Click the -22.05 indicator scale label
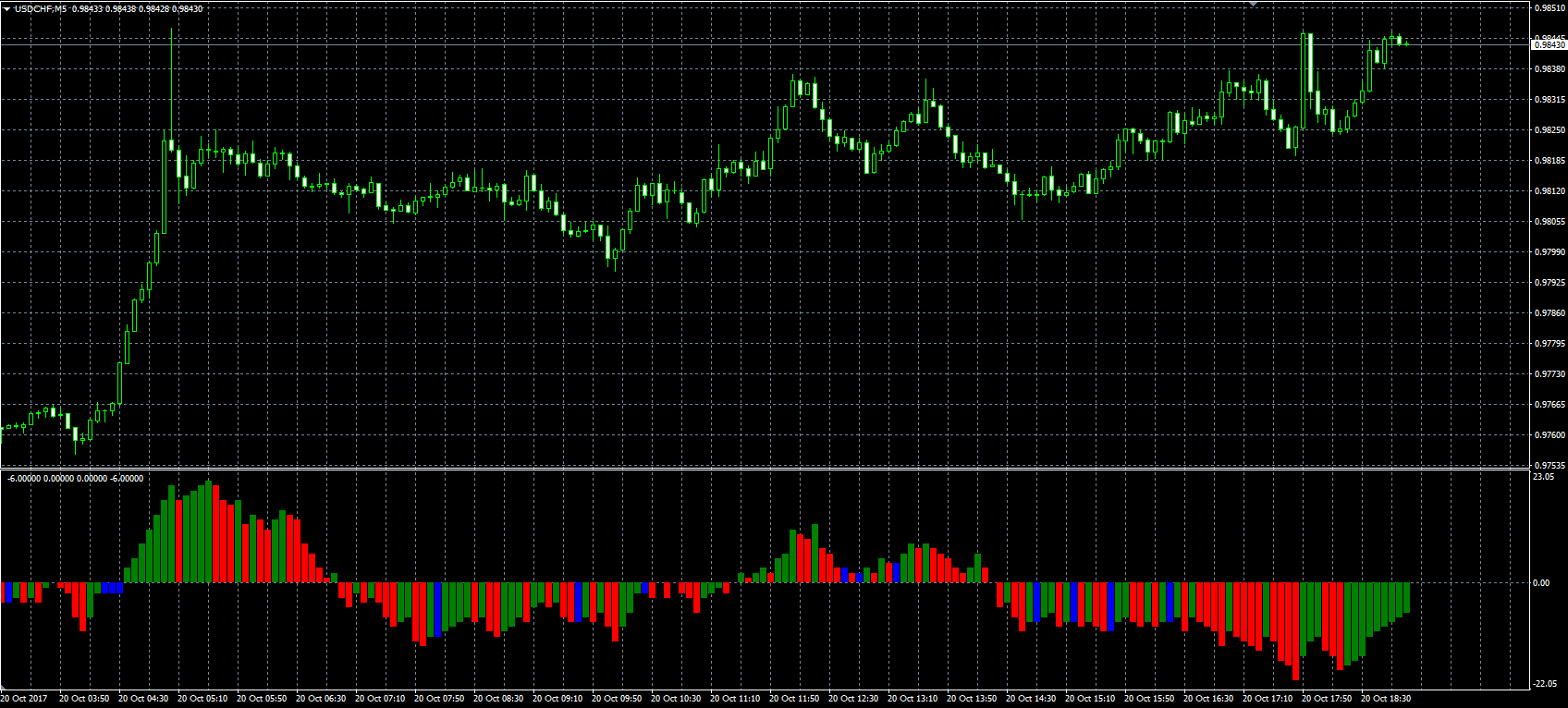Viewport: 1568px width, 708px height. (1545, 684)
